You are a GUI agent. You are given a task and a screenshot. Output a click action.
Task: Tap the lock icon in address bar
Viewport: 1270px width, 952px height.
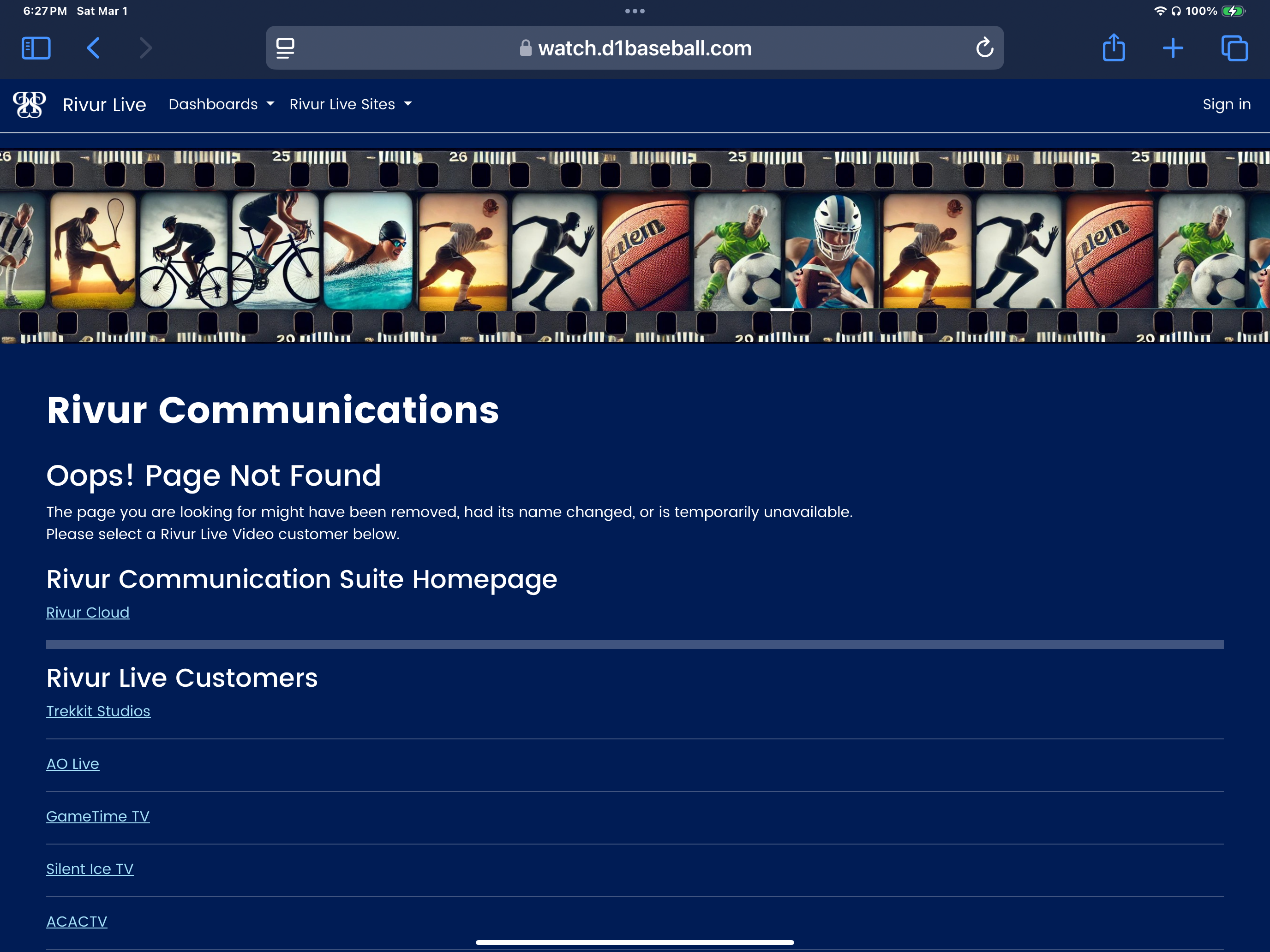tap(525, 48)
